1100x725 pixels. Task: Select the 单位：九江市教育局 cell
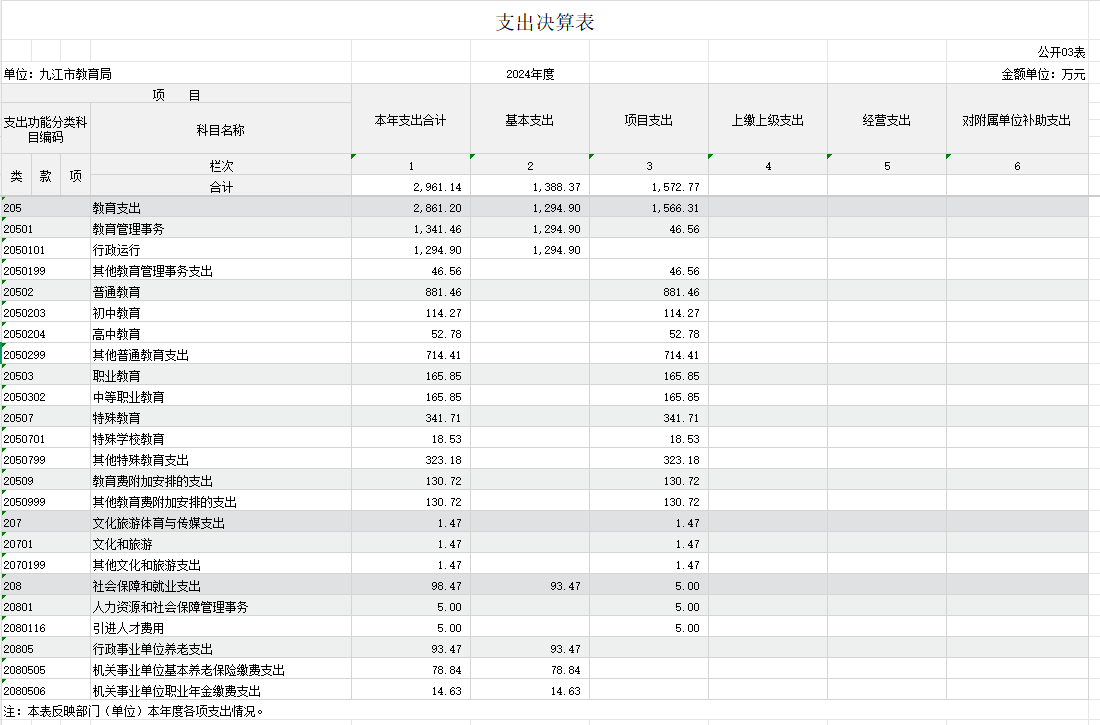pyautogui.click(x=58, y=74)
